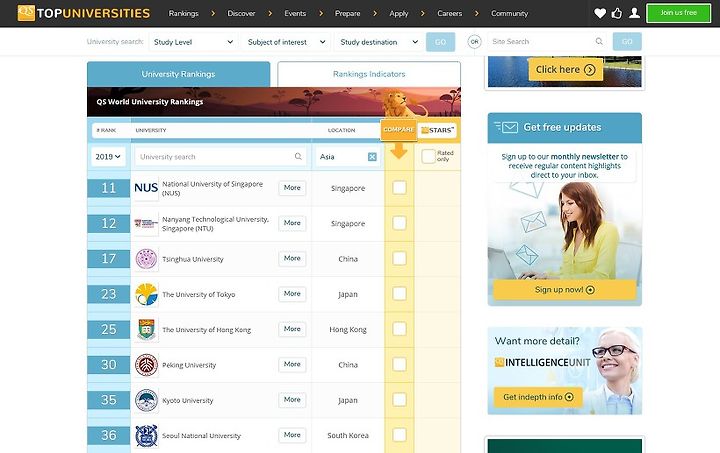The image size is (720, 453).
Task: Open the Subject of interest dropdown
Action: point(287,42)
